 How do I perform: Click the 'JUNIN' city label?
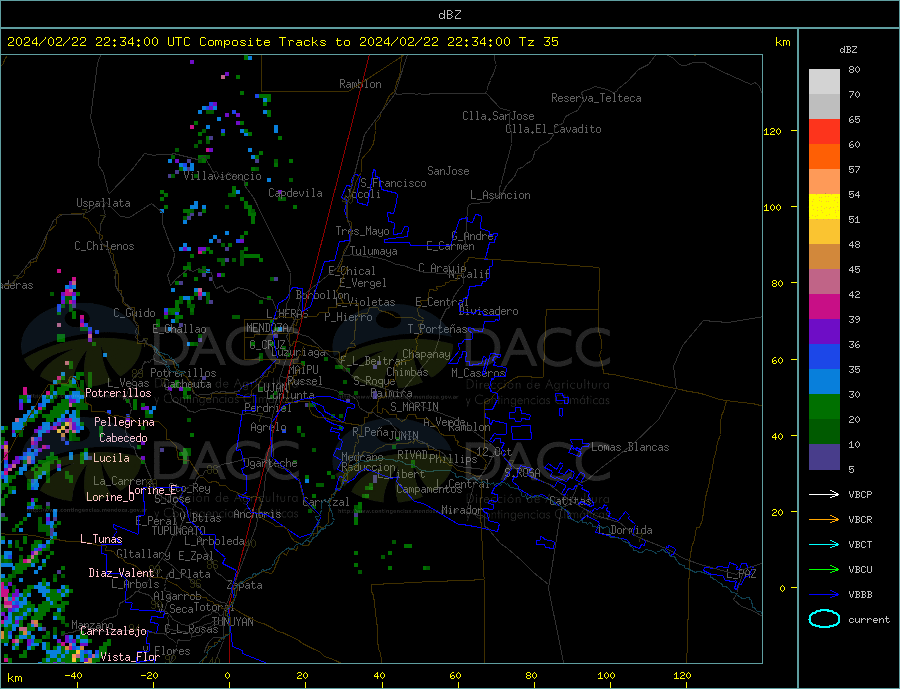pyautogui.click(x=404, y=436)
